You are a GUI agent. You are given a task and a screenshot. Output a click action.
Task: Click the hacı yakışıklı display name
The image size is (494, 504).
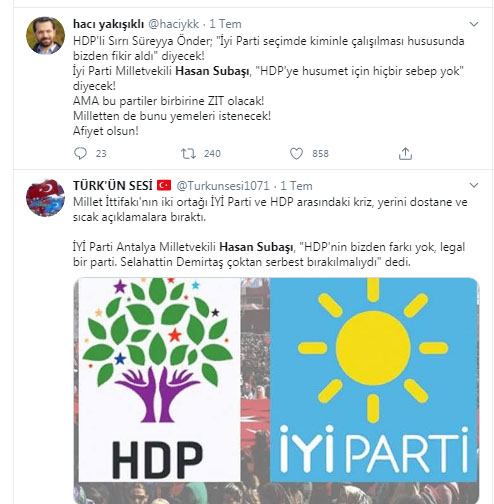click(108, 24)
